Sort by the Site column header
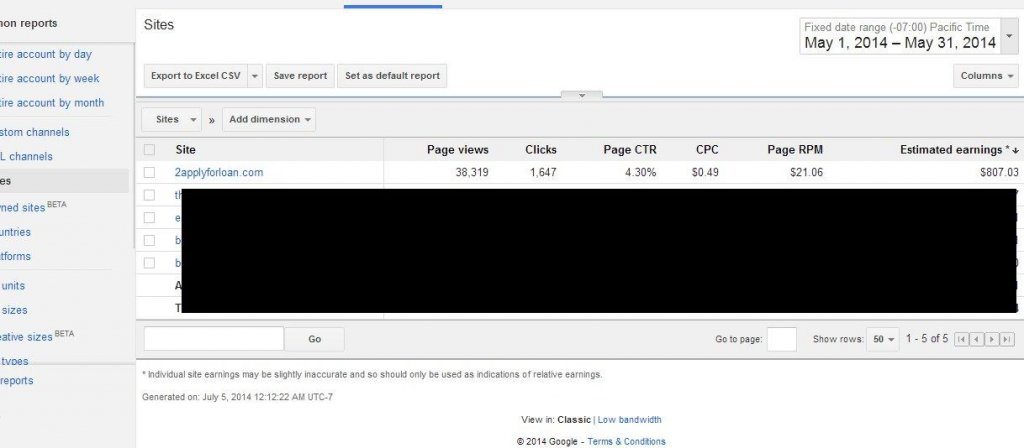Screen dimensions: 1024x448 185,150
